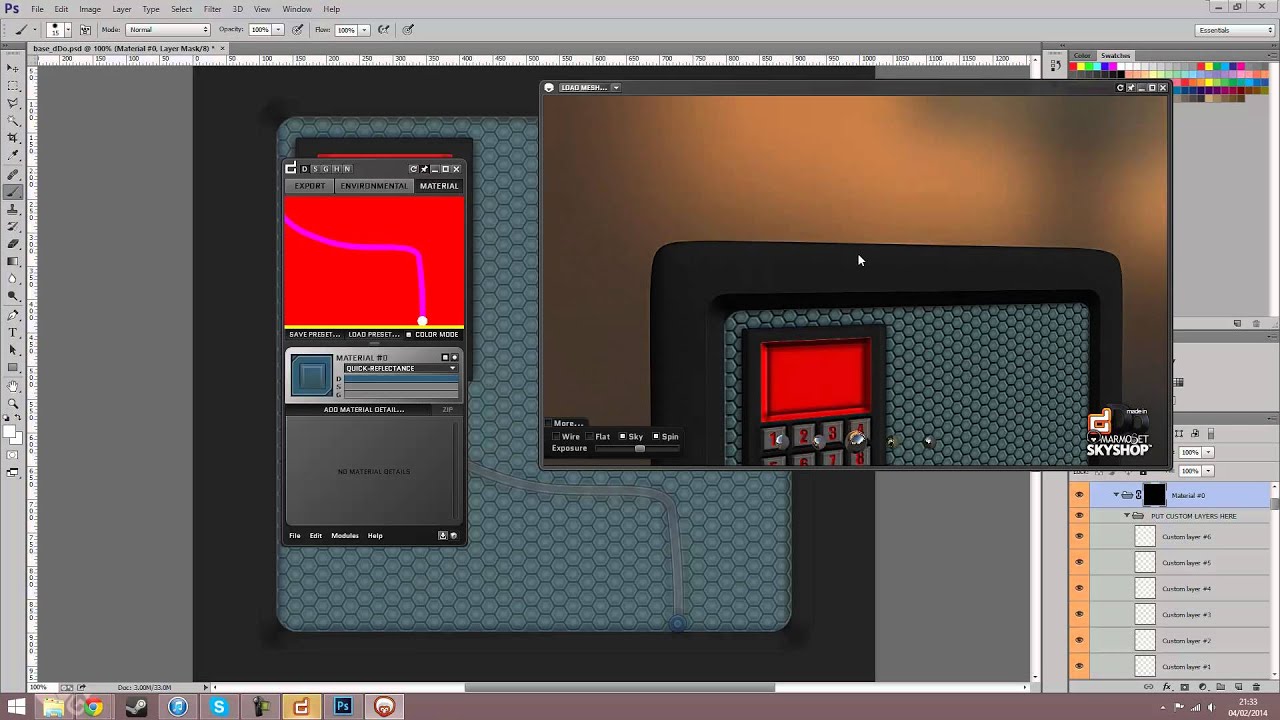The height and width of the screenshot is (720, 1280).
Task: Select the Custom layer #3 thumbnail
Action: coord(1145,615)
